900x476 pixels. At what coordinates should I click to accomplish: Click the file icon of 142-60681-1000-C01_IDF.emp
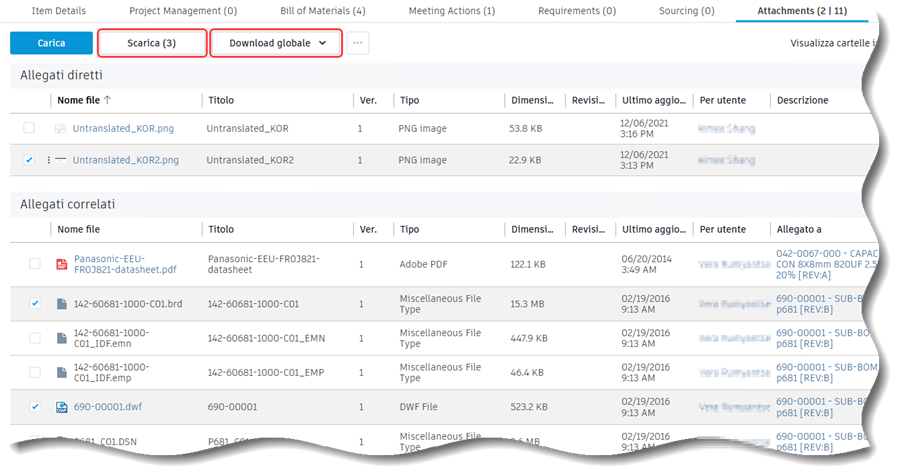tap(61, 372)
